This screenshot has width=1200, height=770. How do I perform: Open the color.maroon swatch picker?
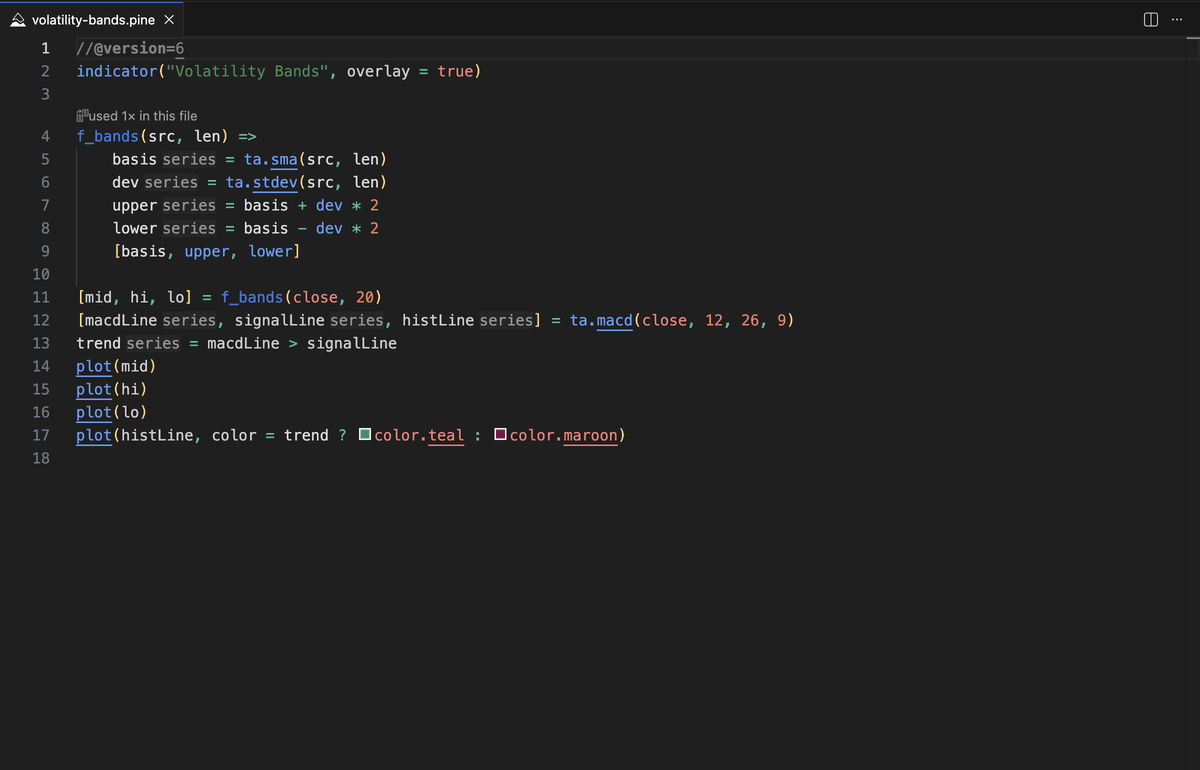click(501, 435)
